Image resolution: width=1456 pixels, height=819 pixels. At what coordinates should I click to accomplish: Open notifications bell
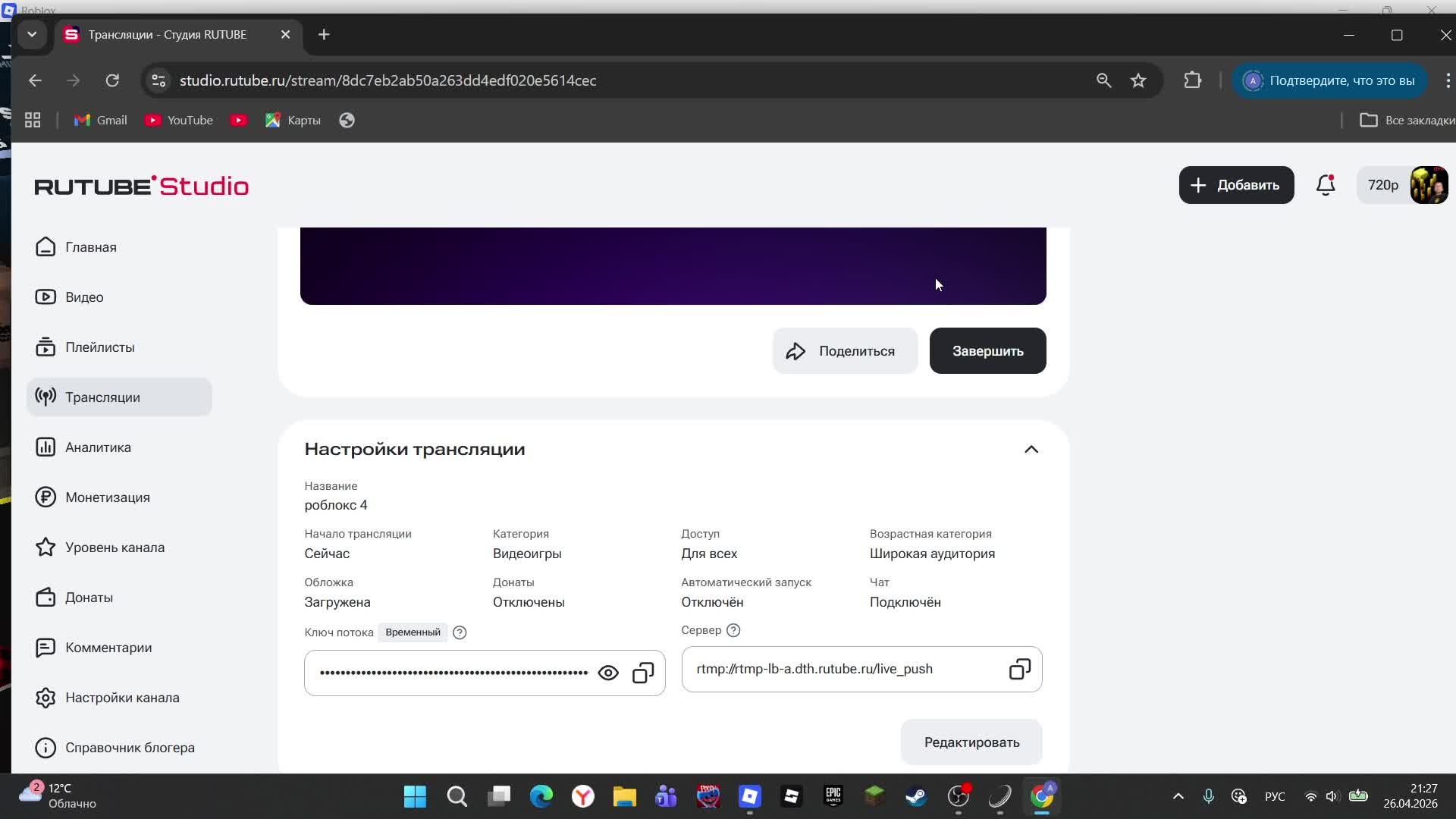tap(1325, 185)
